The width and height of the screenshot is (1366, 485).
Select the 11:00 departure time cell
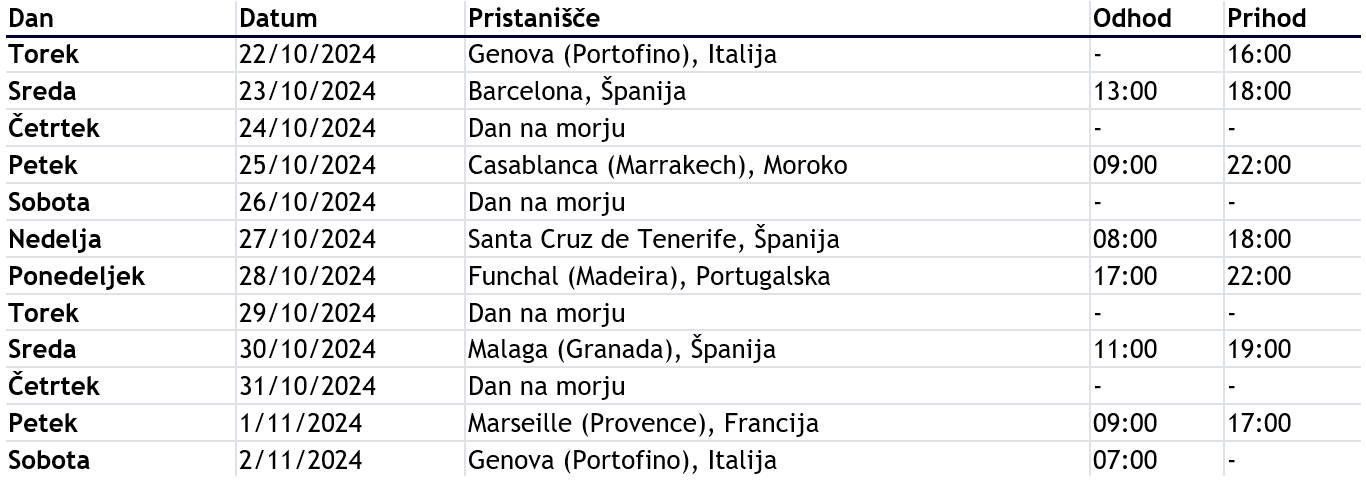(x=1125, y=350)
